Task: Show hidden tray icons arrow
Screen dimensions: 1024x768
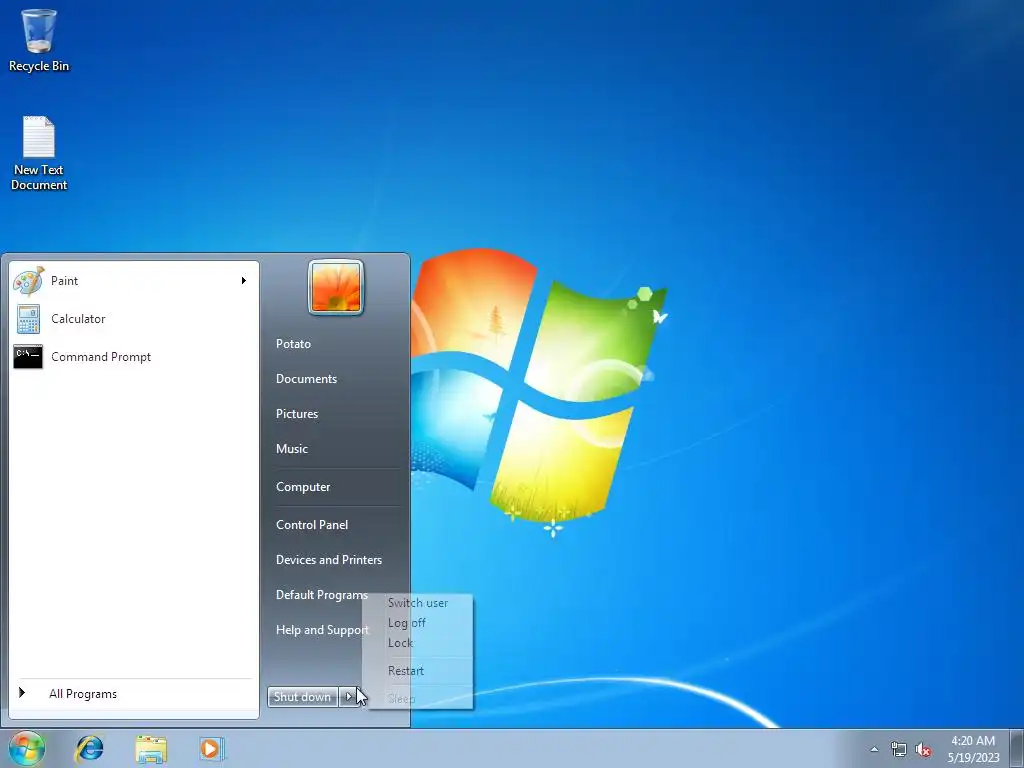Action: pos(874,749)
